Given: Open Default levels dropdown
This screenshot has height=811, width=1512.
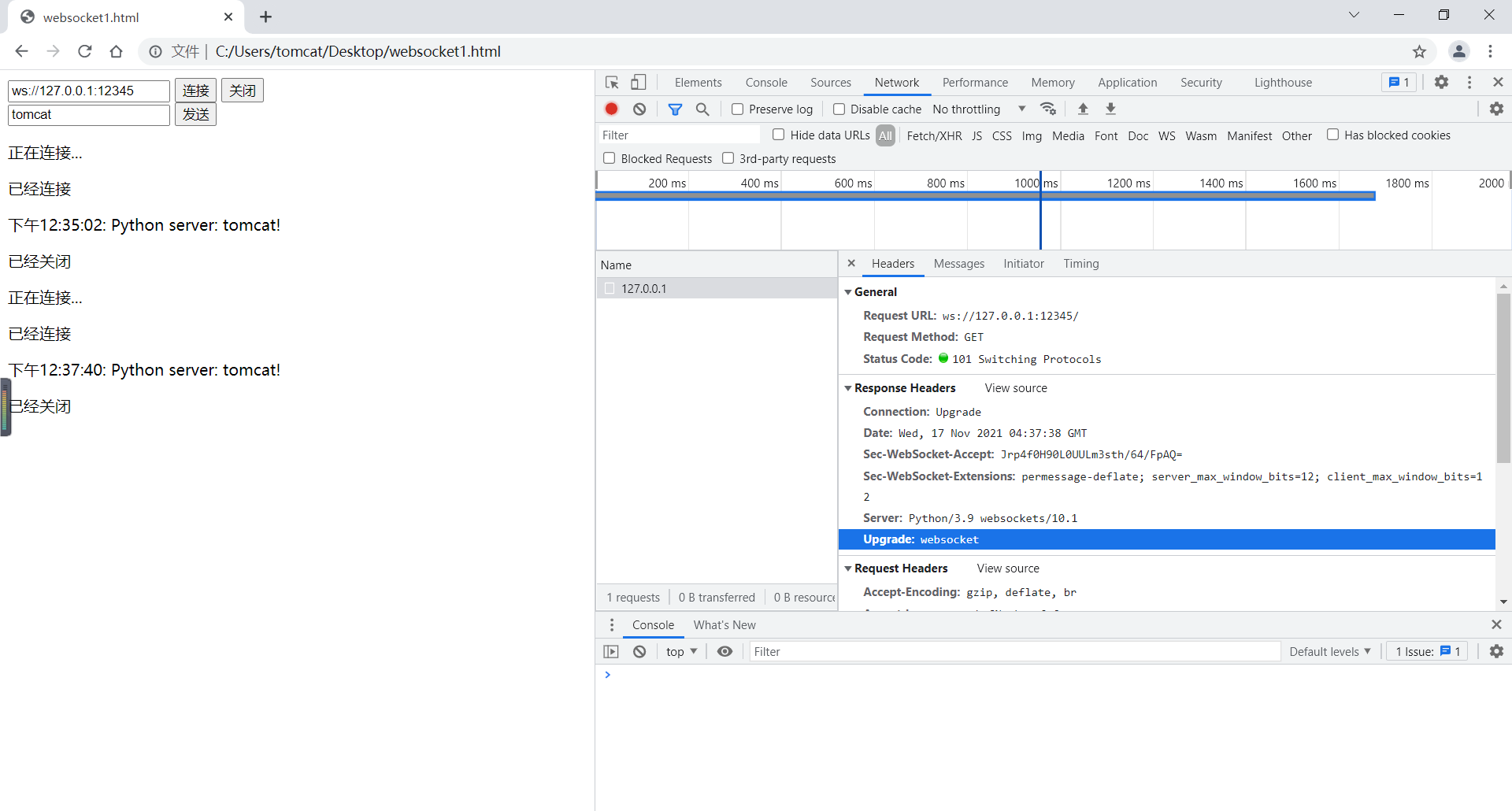Looking at the screenshot, I should tap(1329, 651).
